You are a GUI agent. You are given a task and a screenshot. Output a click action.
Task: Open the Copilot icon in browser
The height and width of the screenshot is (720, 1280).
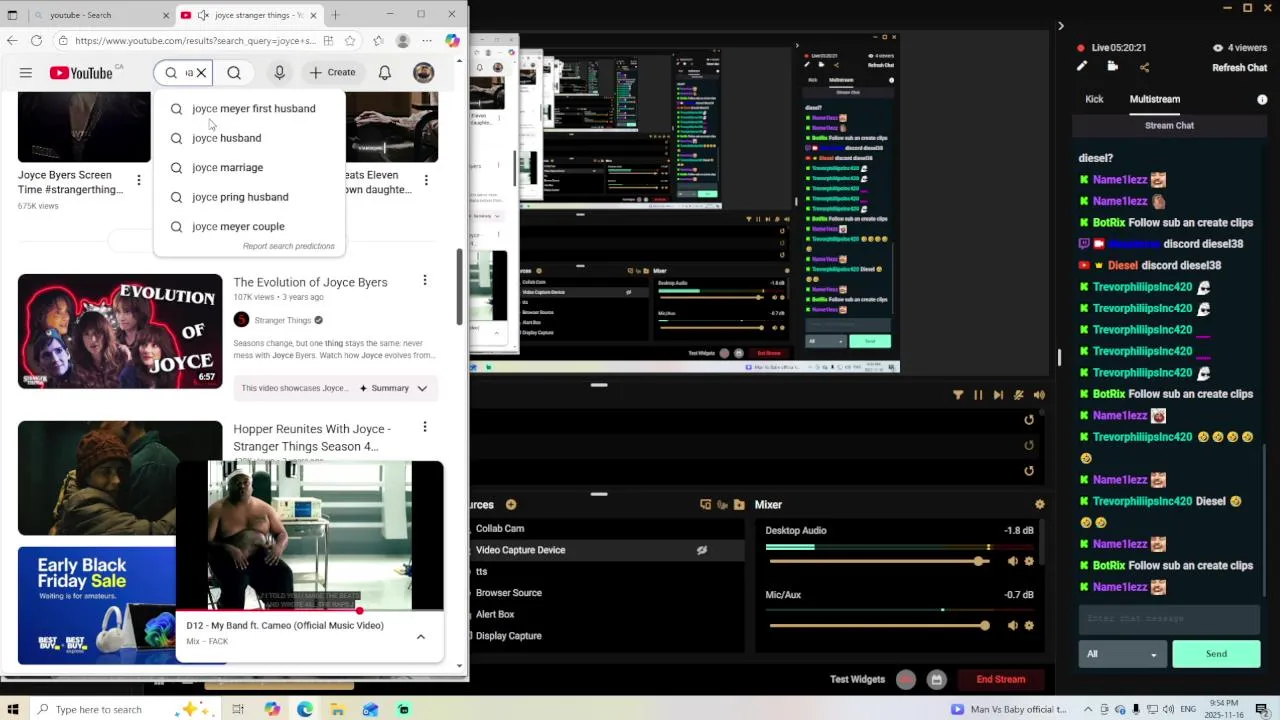[x=452, y=41]
